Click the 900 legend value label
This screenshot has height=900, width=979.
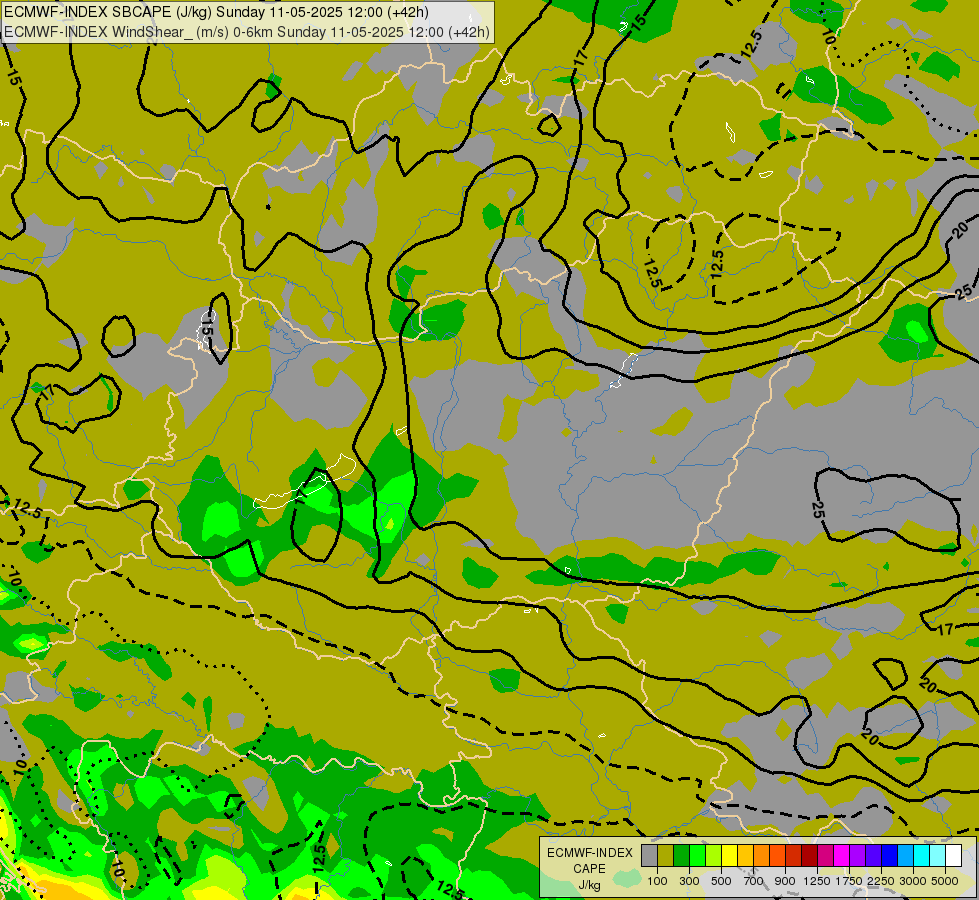click(x=785, y=881)
